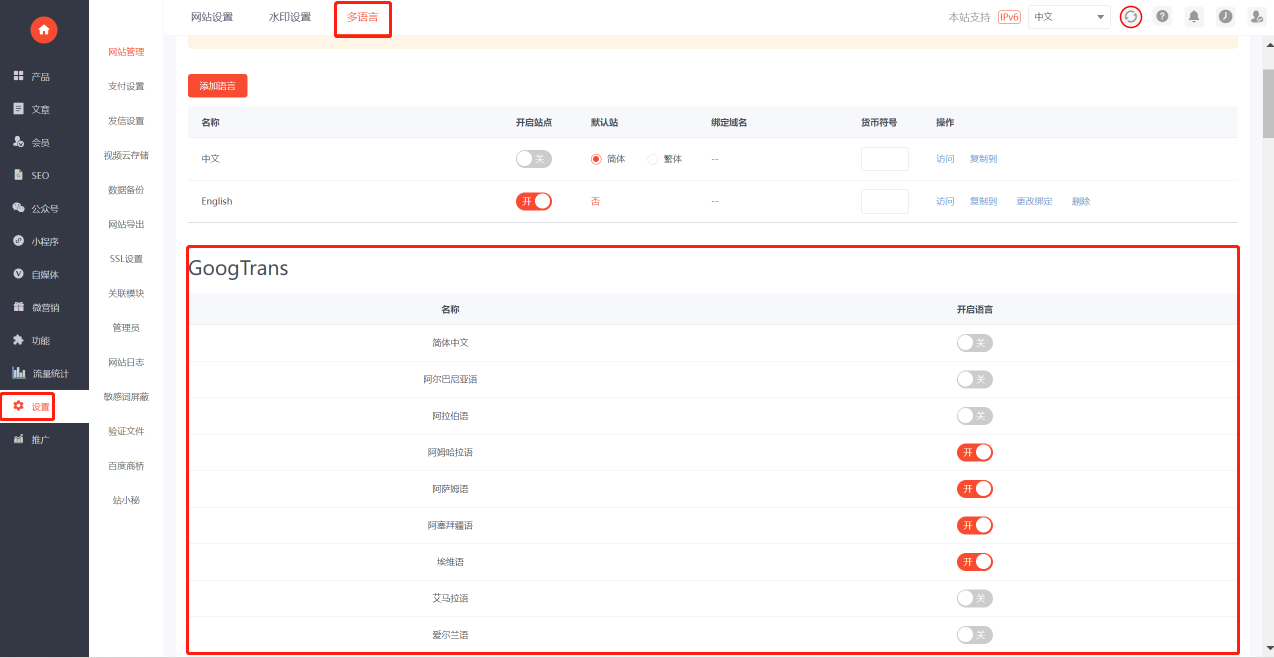This screenshot has height=658, width=1274.
Task: Turn off the English site toggle
Action: click(534, 201)
